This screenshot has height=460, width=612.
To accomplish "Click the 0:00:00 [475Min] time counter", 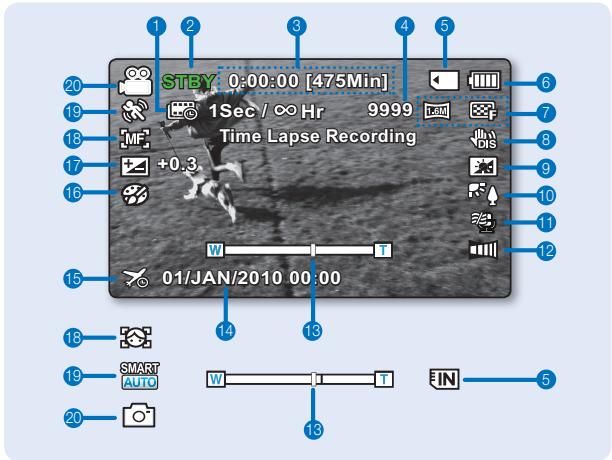I will click(x=308, y=81).
